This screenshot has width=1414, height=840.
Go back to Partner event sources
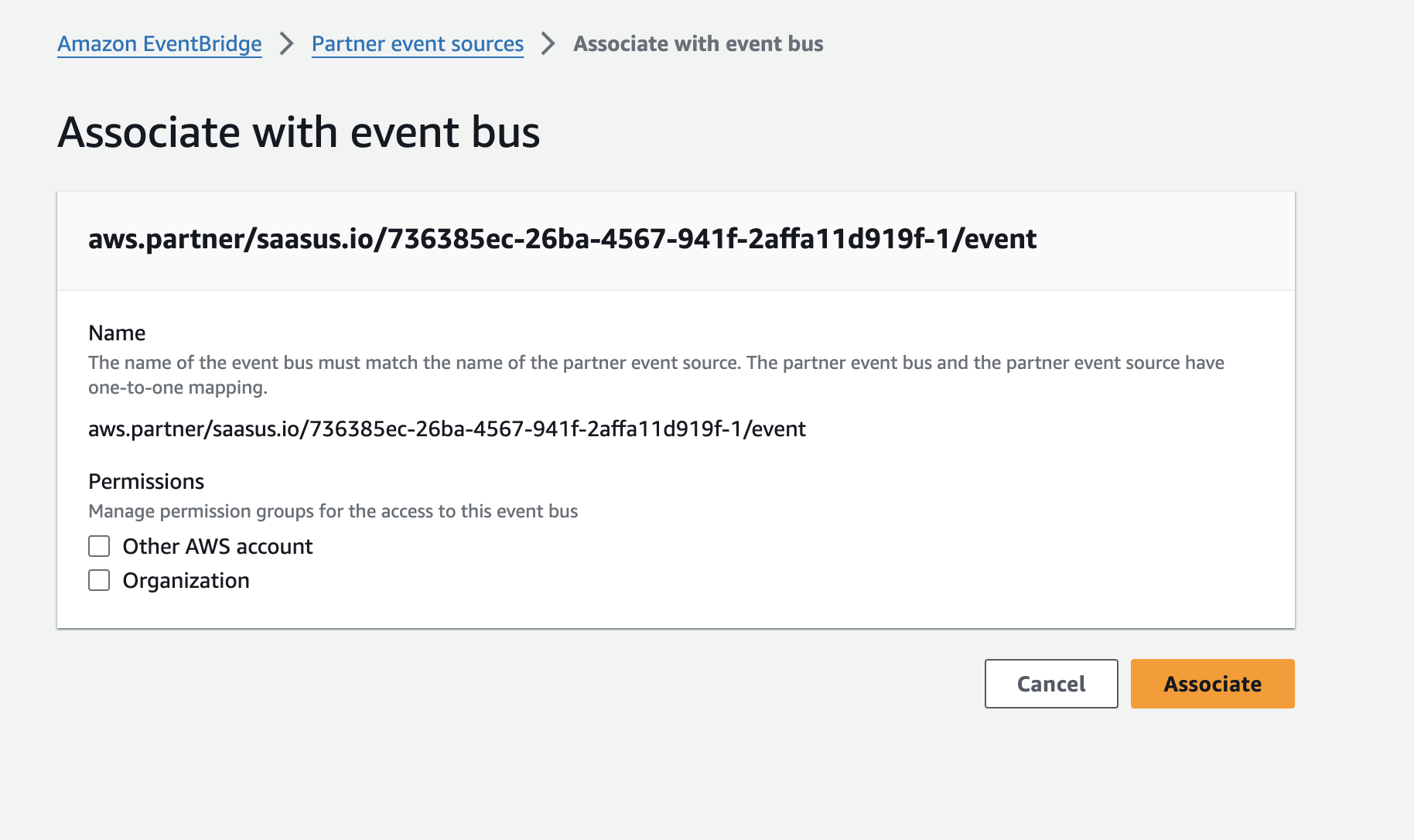[418, 44]
